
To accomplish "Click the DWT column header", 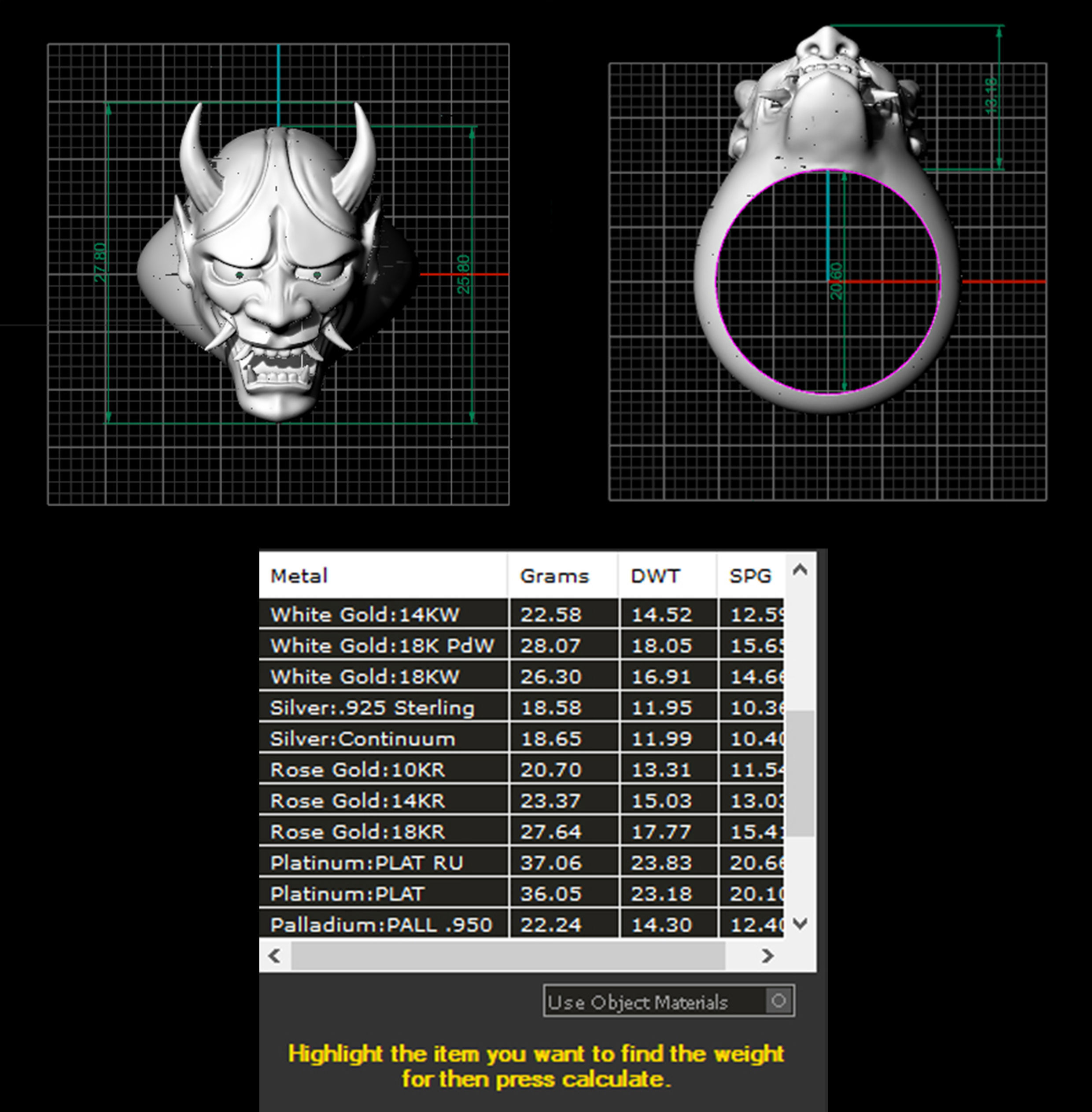I will 668,575.
